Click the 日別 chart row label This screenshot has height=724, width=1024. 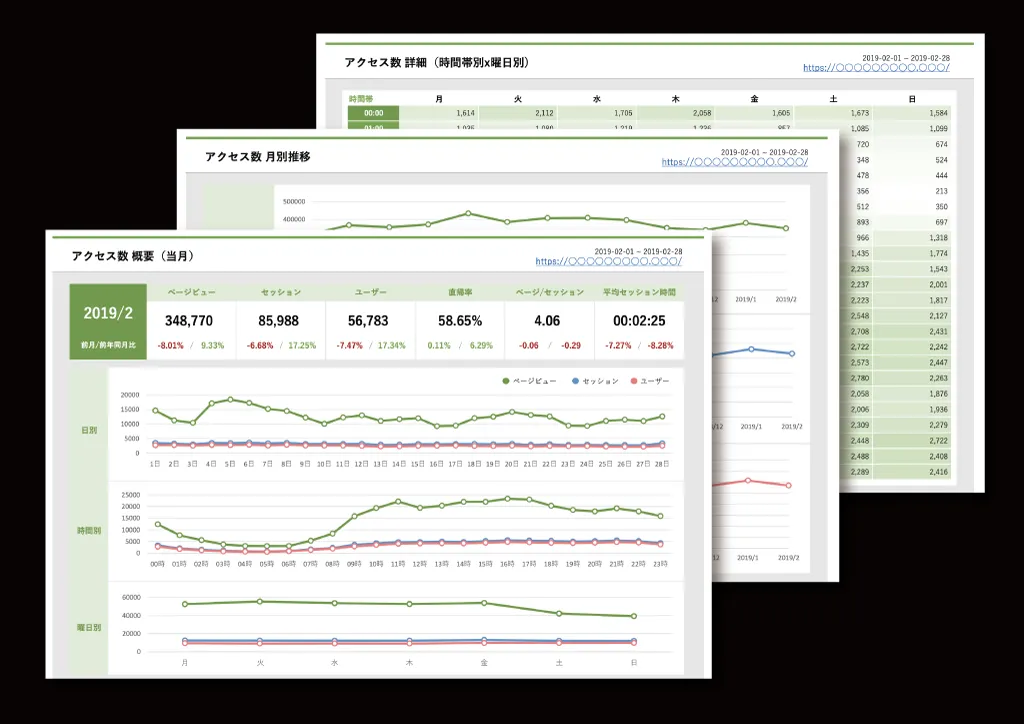pyautogui.click(x=89, y=430)
